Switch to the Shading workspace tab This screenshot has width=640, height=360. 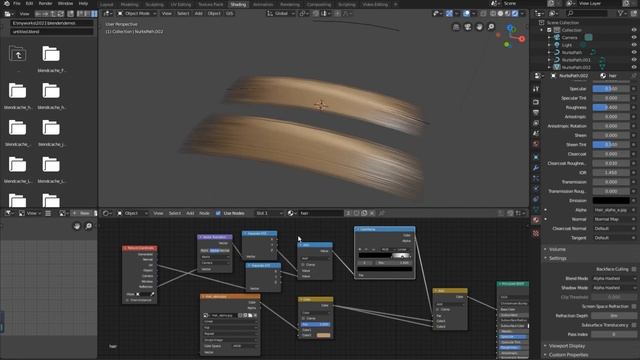[238, 4]
